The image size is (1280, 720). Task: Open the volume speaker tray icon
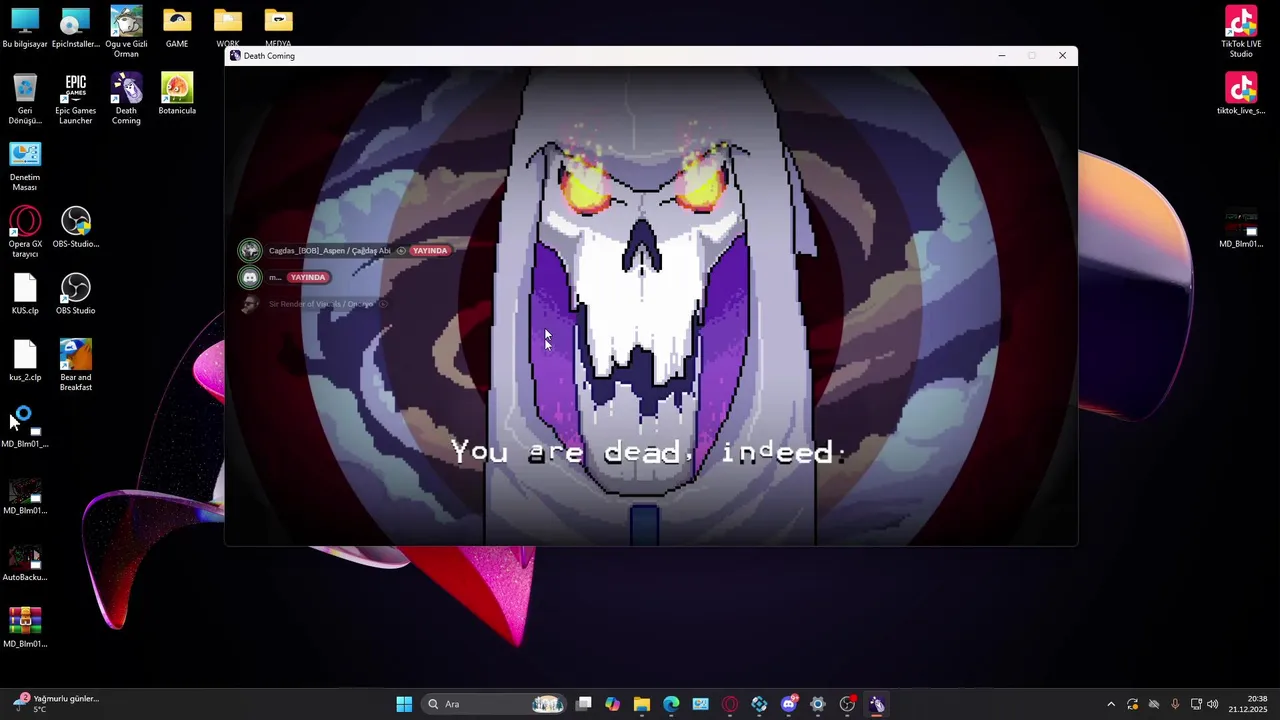tap(1212, 704)
